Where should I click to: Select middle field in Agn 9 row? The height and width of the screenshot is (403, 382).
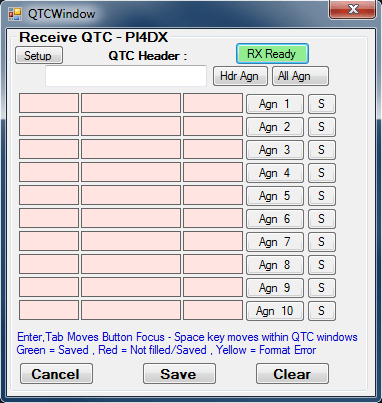click(131, 287)
